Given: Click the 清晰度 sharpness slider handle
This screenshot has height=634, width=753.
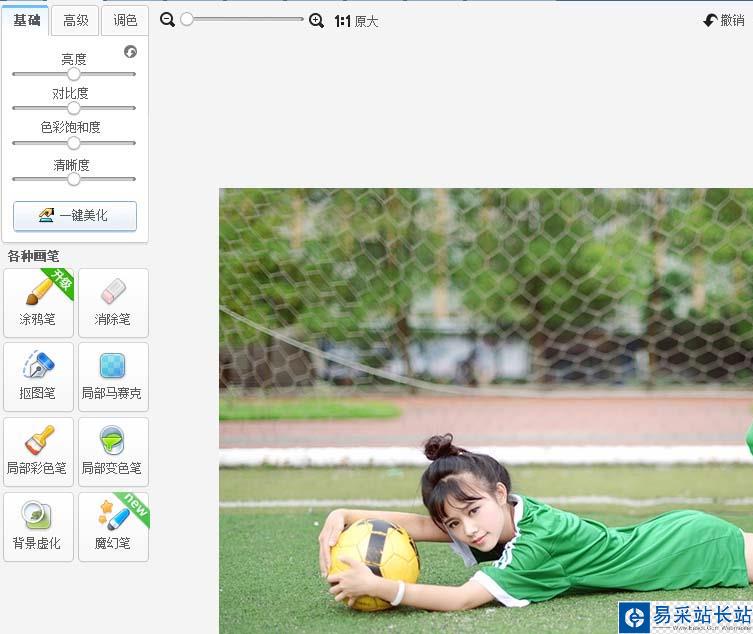Looking at the screenshot, I should (73, 179).
